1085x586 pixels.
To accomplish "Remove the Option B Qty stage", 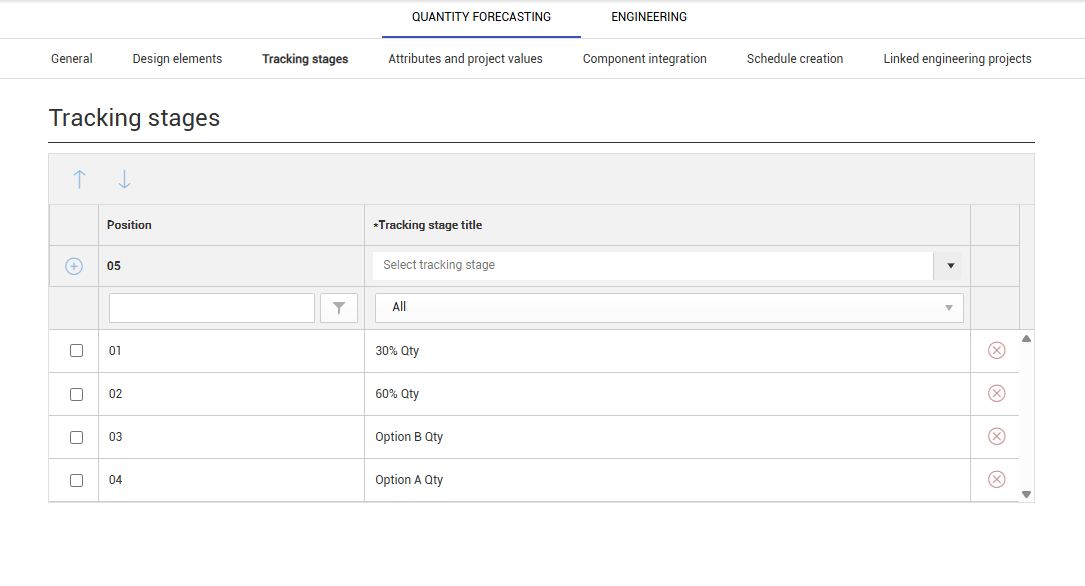I will (996, 437).
